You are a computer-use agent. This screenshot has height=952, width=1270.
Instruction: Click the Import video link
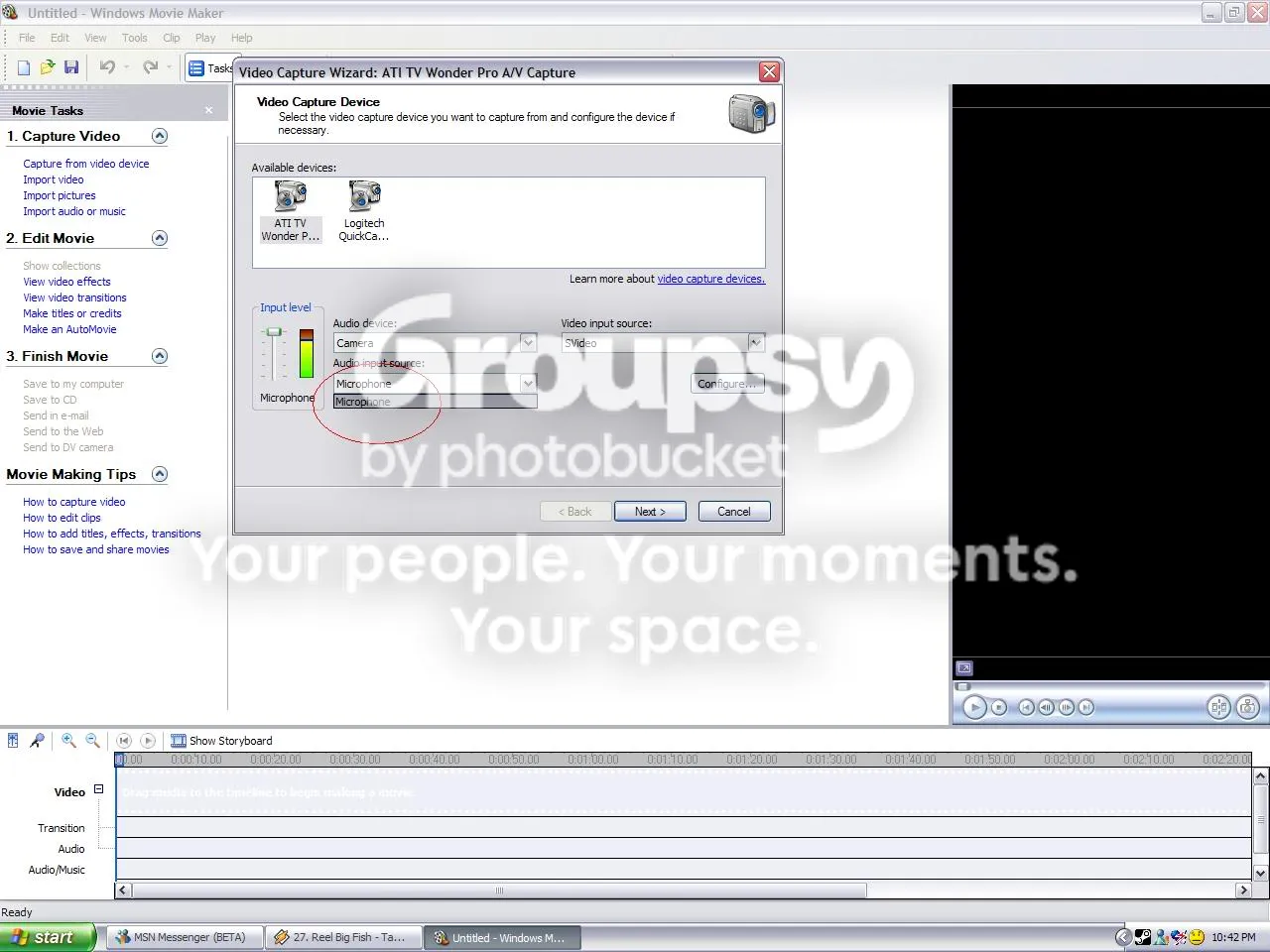pos(54,179)
